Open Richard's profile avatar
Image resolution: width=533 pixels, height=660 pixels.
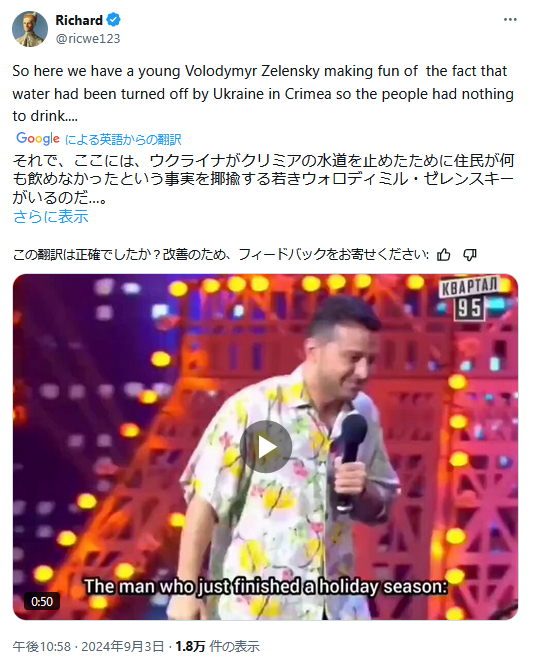click(x=30, y=29)
